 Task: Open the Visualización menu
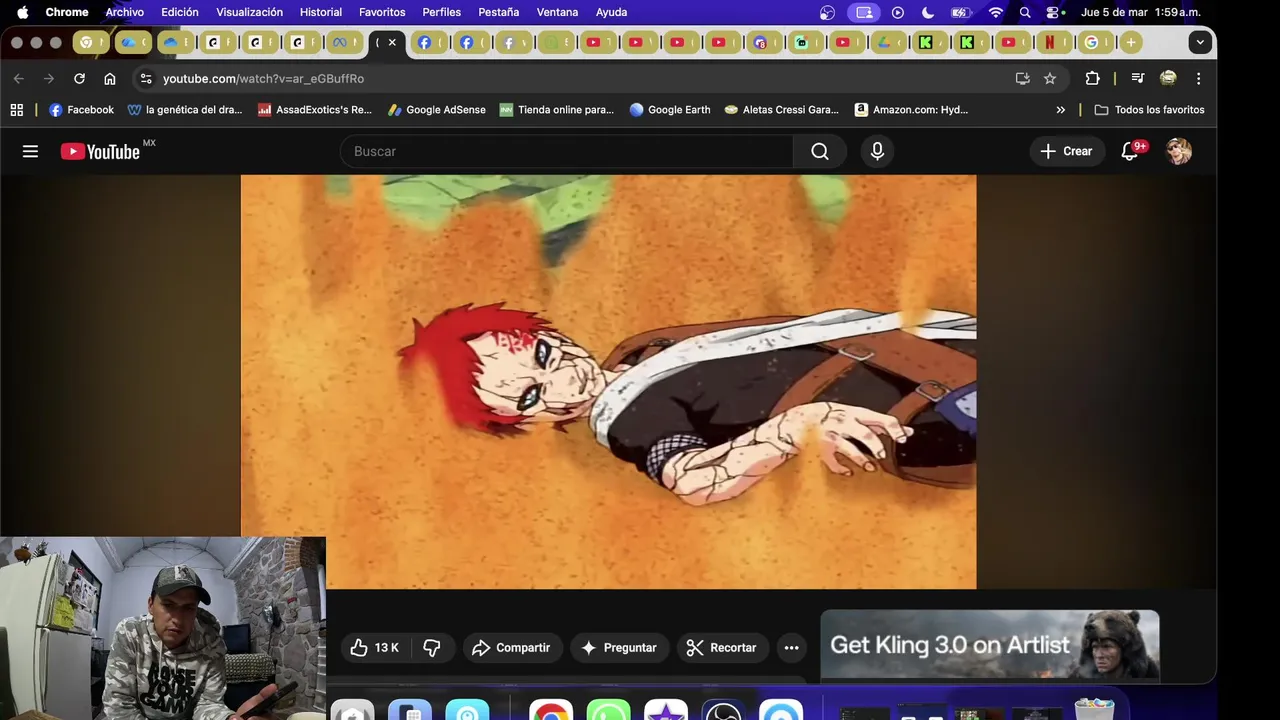point(249,12)
